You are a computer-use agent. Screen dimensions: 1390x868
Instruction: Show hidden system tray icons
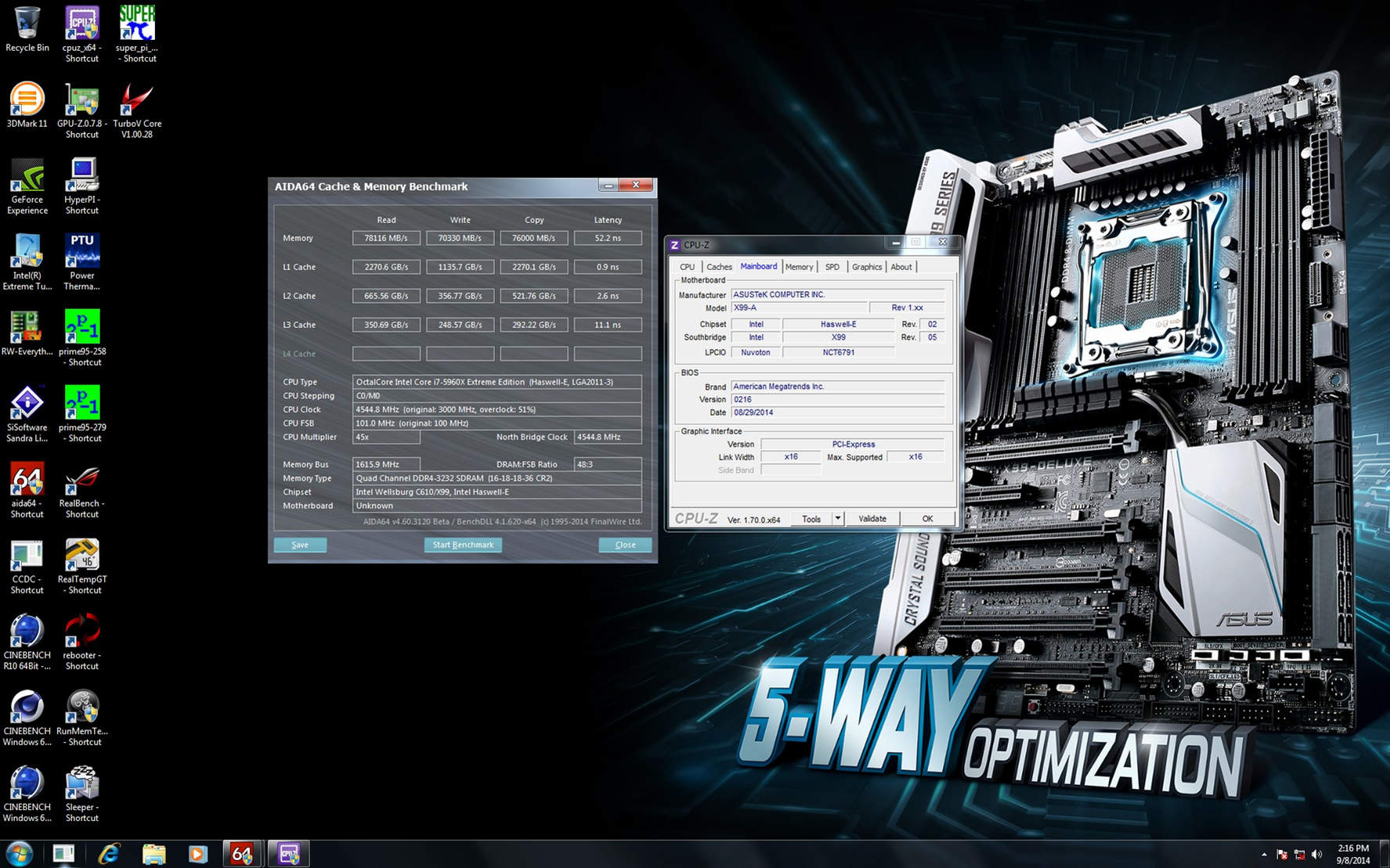pyautogui.click(x=1263, y=854)
